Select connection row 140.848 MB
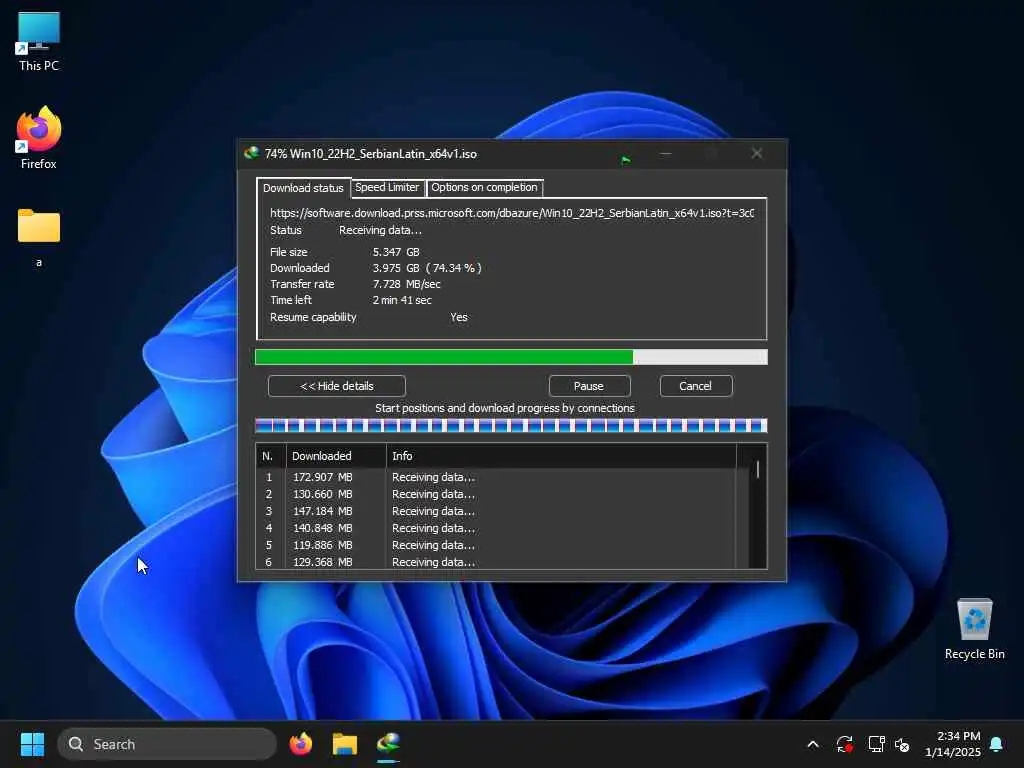Image resolution: width=1024 pixels, height=768 pixels. (496, 528)
